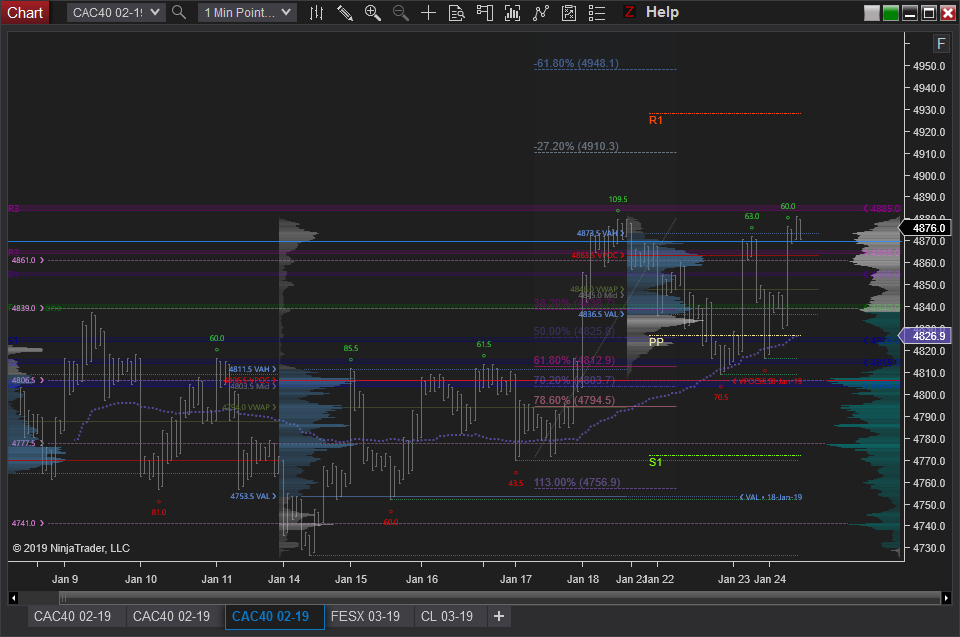Click the 4836.5 VAL label
Image resolution: width=960 pixels, height=637 pixels.
(601, 314)
